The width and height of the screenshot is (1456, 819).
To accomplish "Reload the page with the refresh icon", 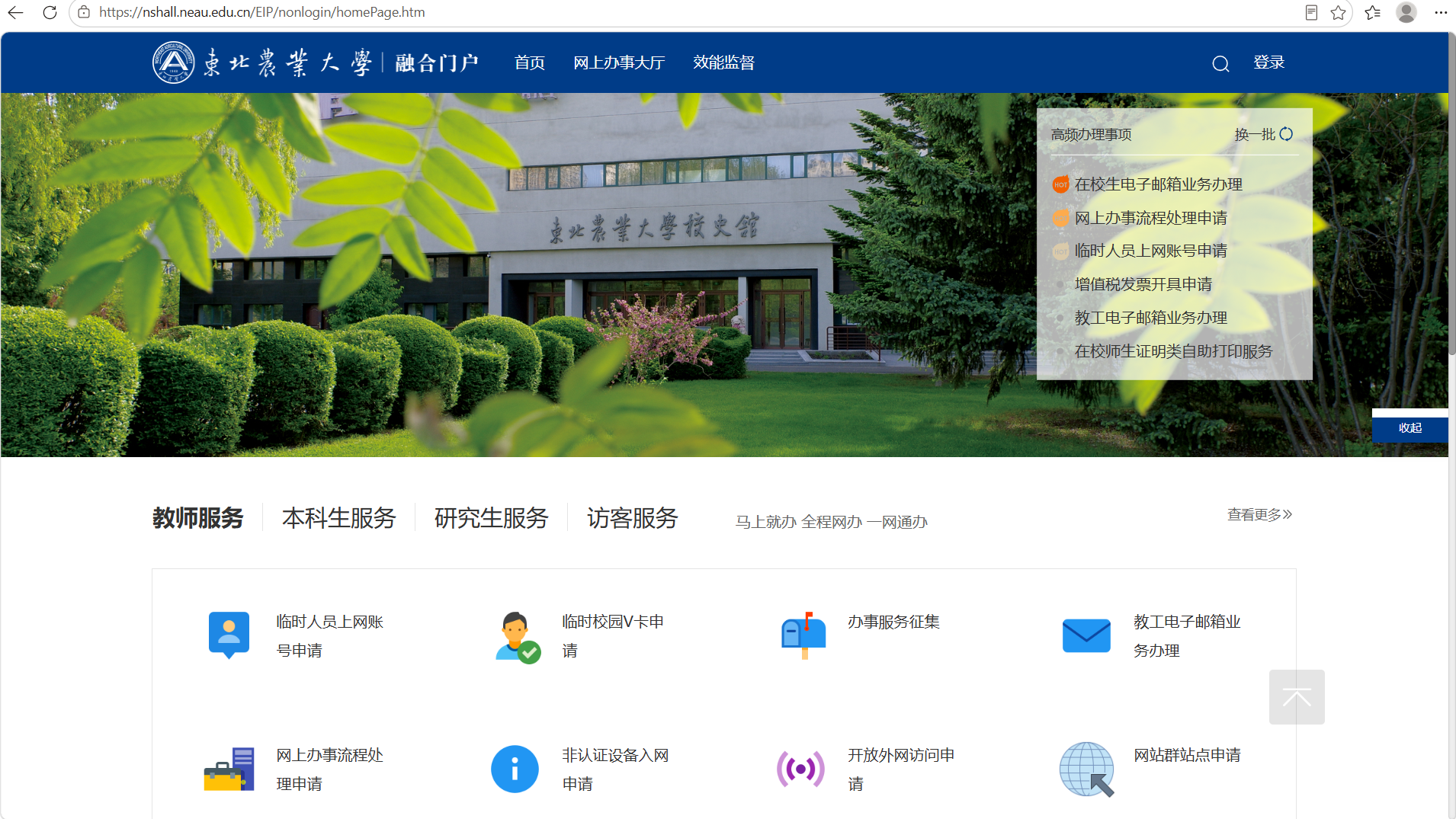I will [50, 12].
